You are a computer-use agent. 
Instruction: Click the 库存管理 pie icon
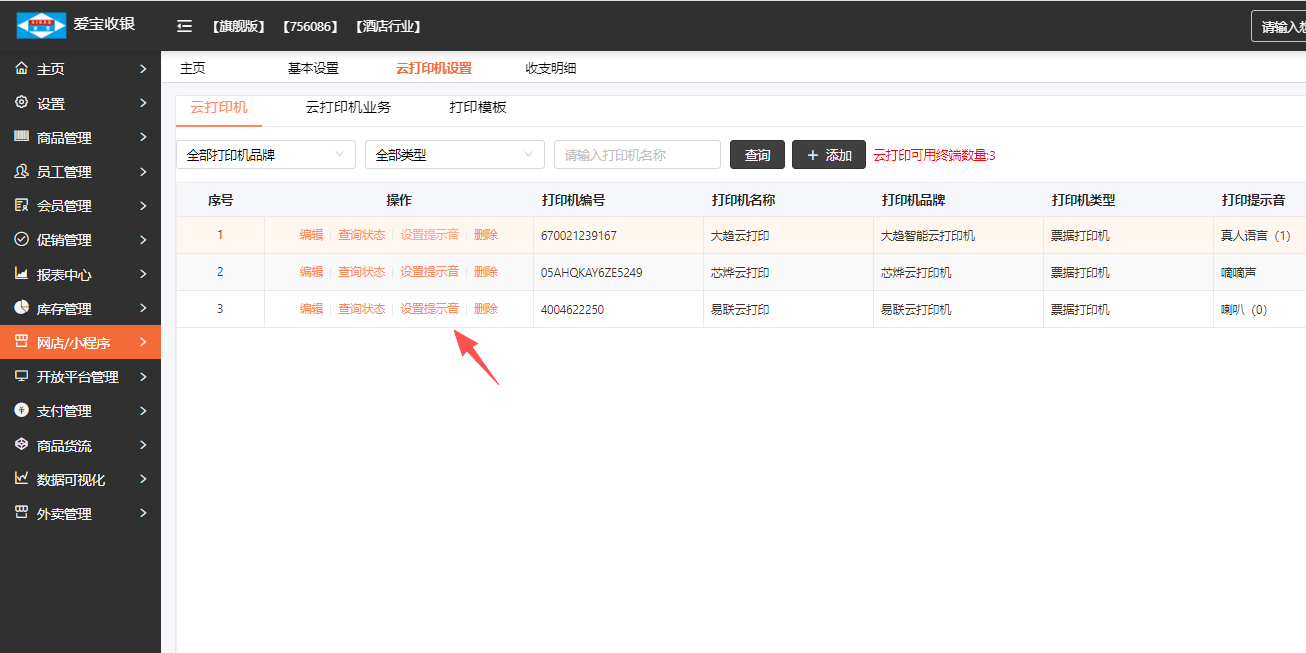(x=22, y=308)
